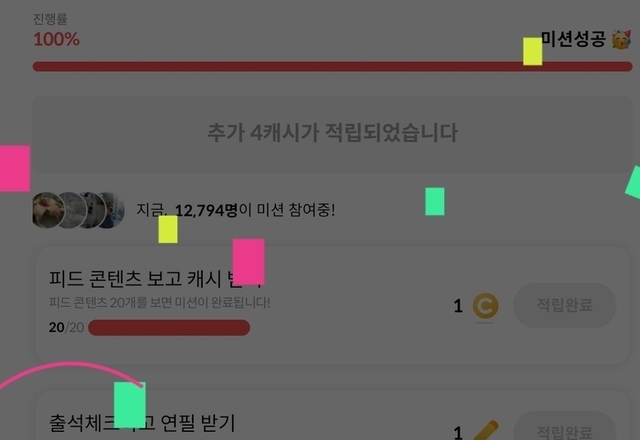Tap the pencil reward icon
640x440 pixels.
(x=486, y=431)
